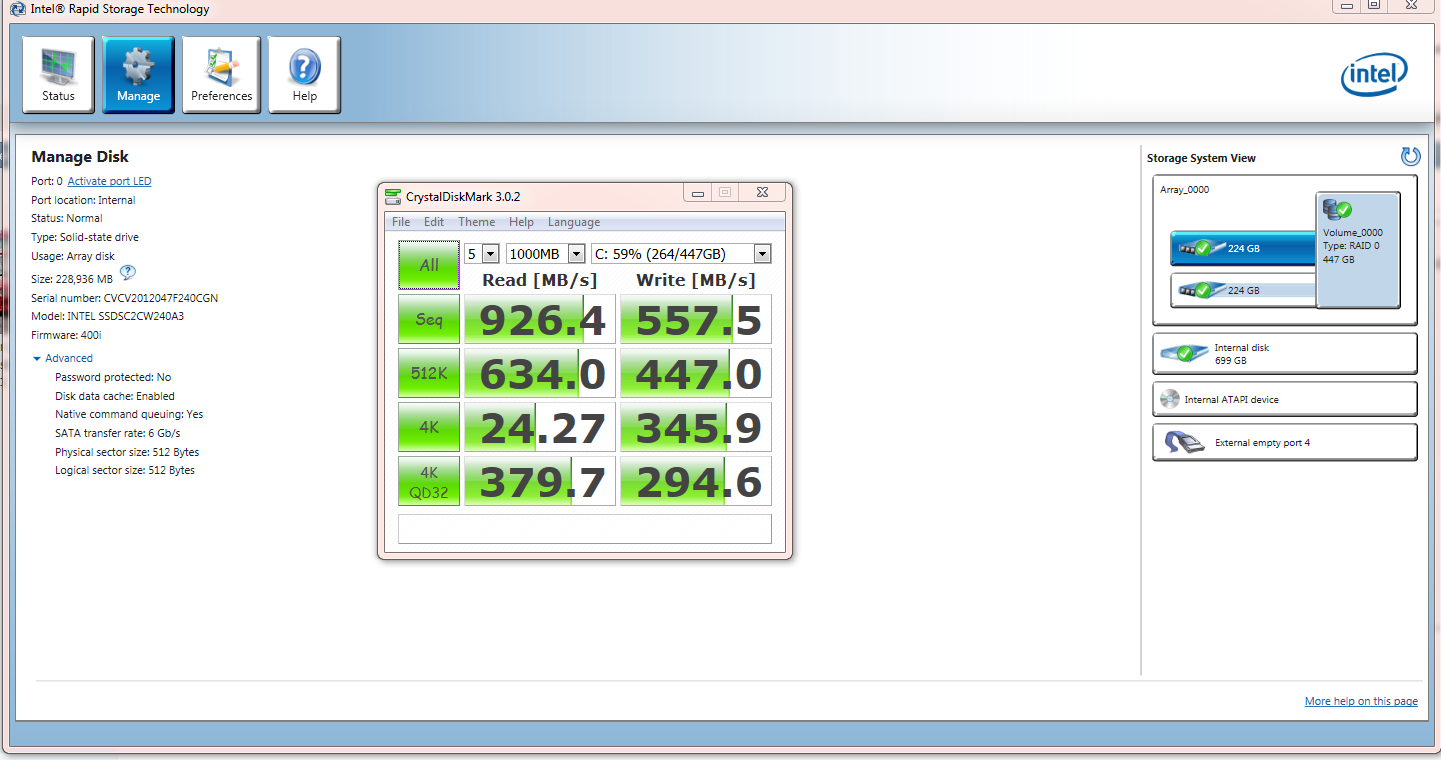
Task: Open the drive C: selection dropdown
Action: 762,254
